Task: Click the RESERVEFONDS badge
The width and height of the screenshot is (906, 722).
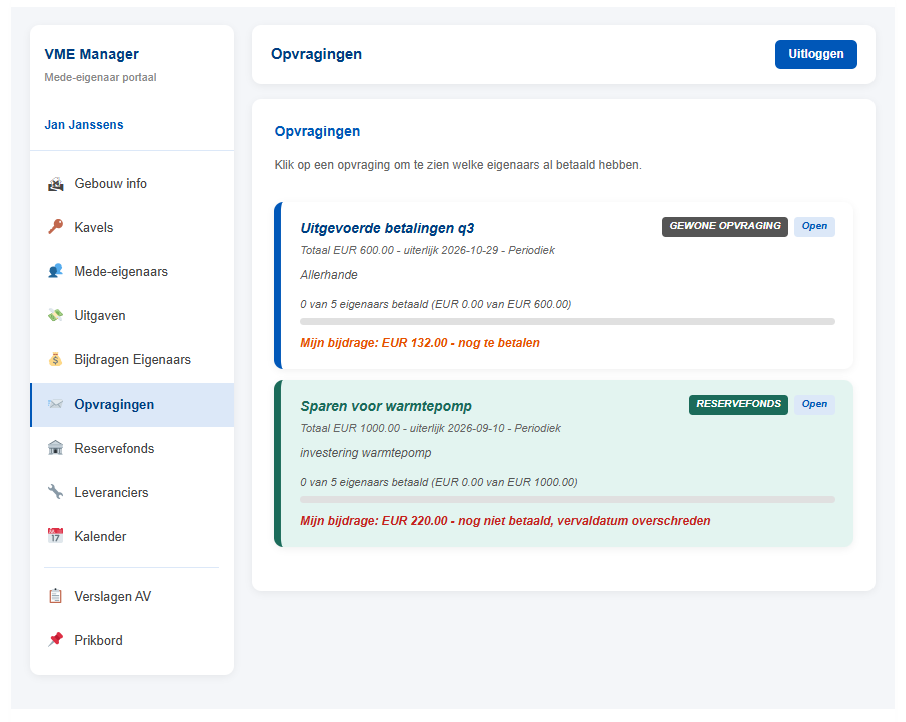Action: point(738,404)
